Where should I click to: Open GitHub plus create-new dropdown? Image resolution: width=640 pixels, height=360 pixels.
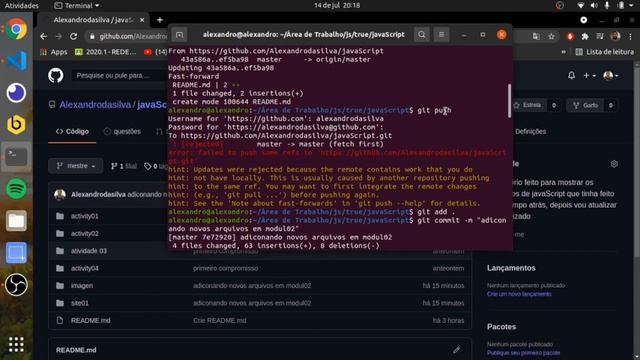tap(589, 76)
